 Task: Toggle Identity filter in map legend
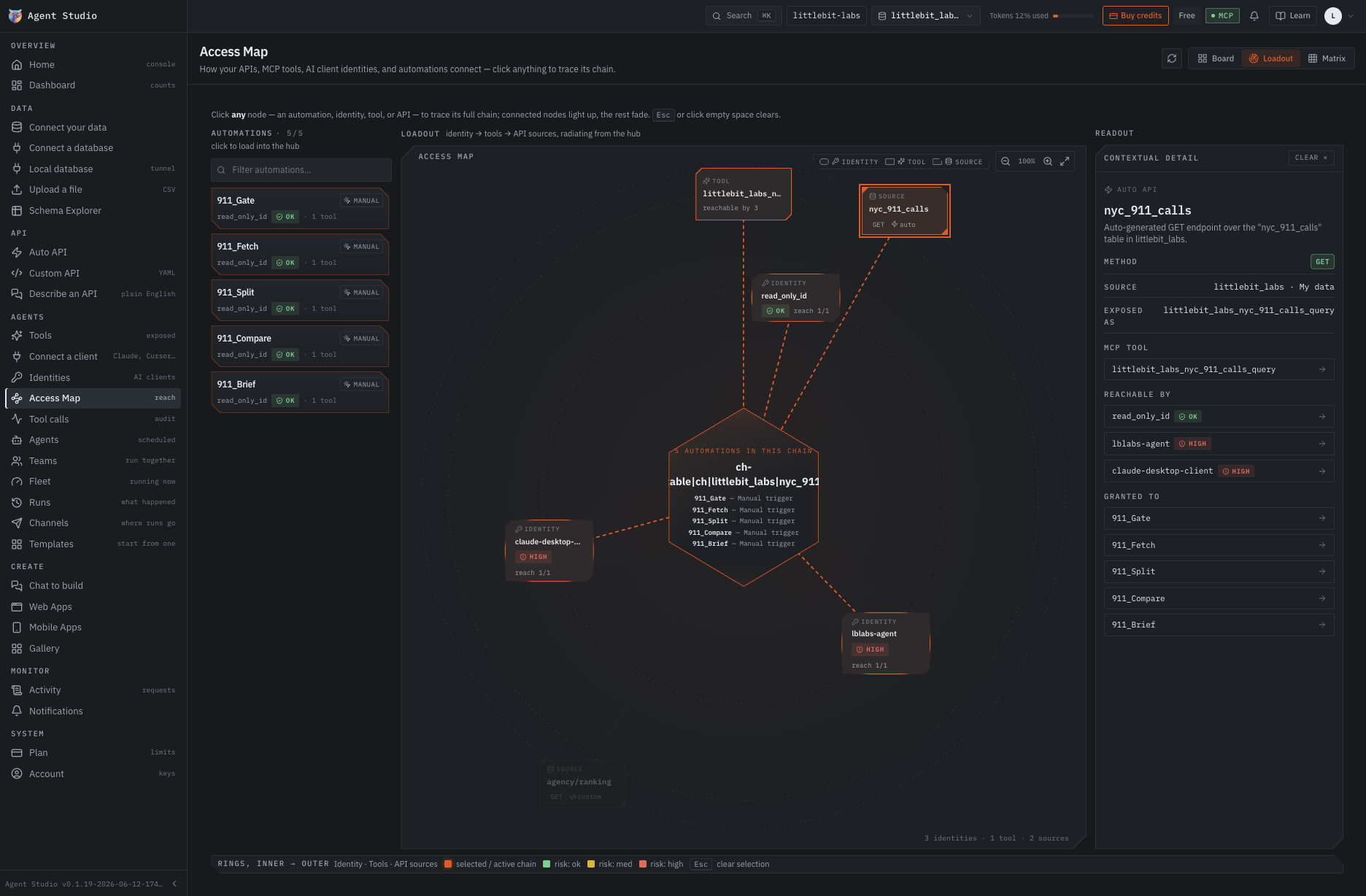coord(849,162)
